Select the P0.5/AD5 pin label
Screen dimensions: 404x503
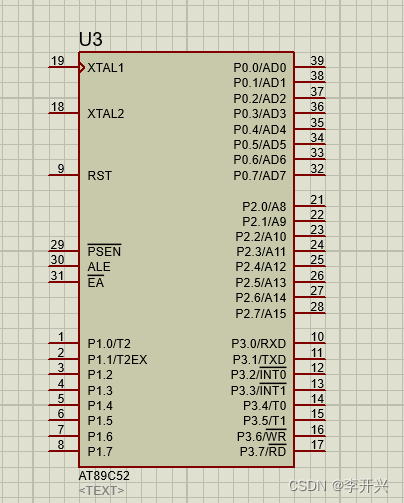coord(260,145)
